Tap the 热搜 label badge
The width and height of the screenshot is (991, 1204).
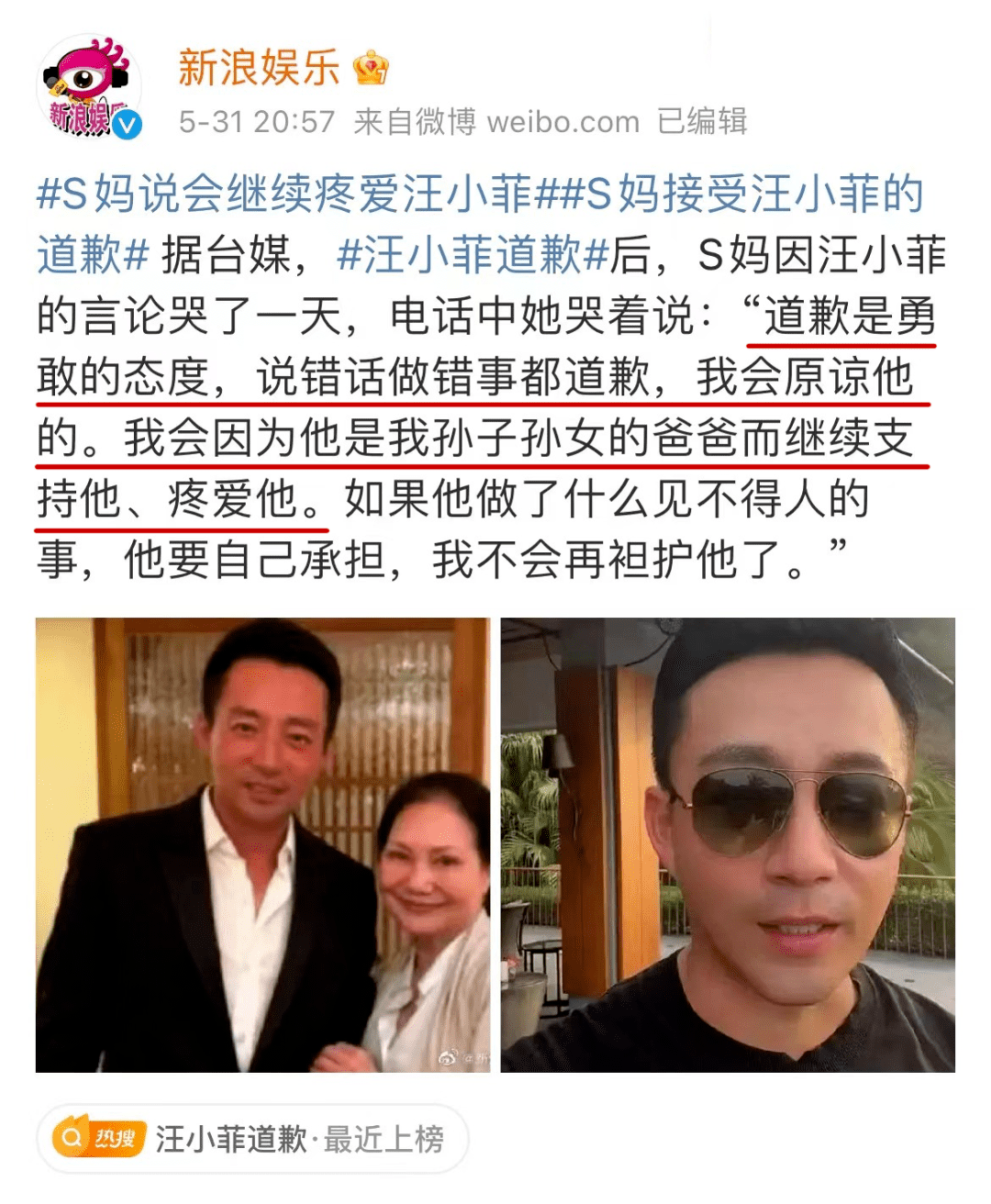point(115,1139)
